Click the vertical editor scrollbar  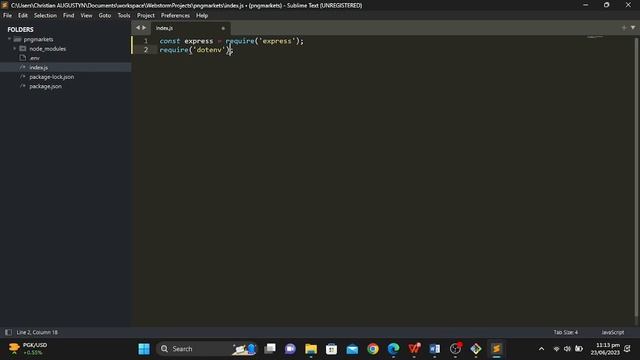point(636,176)
